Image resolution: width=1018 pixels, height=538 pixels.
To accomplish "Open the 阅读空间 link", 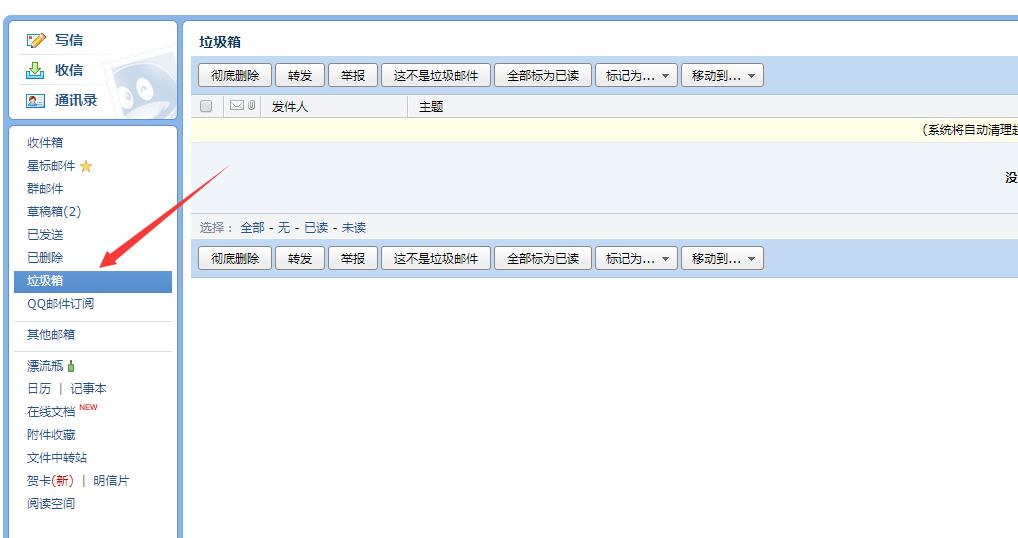I will pos(51,504).
